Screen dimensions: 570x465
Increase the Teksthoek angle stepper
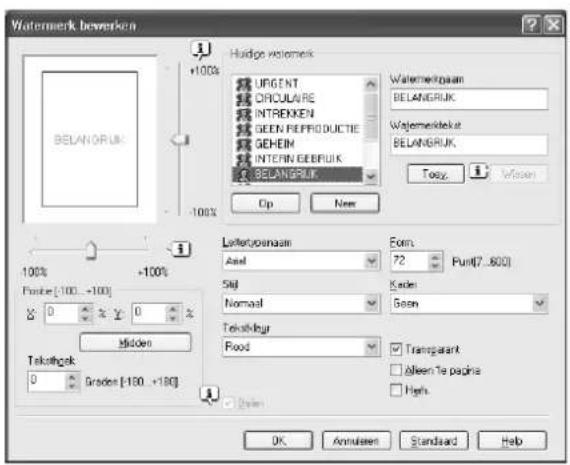coord(72,377)
